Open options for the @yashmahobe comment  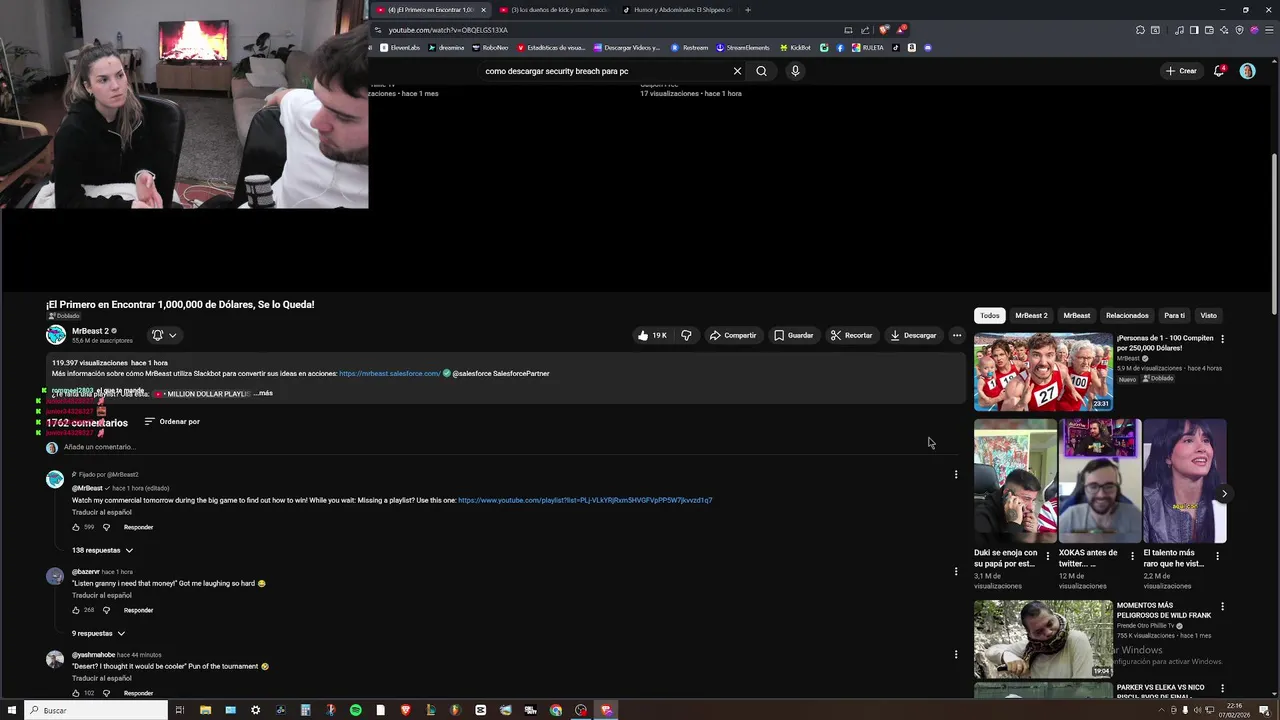pos(955,655)
